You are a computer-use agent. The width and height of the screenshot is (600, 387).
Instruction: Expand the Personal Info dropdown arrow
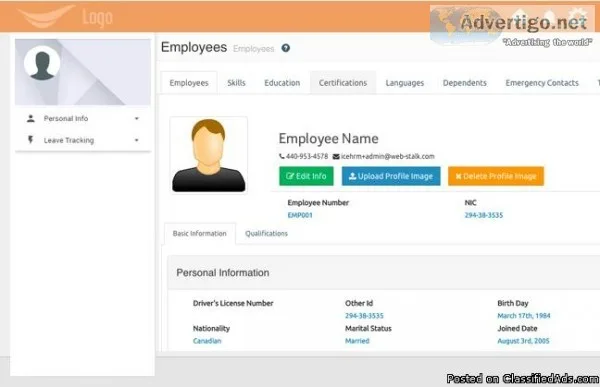click(137, 119)
